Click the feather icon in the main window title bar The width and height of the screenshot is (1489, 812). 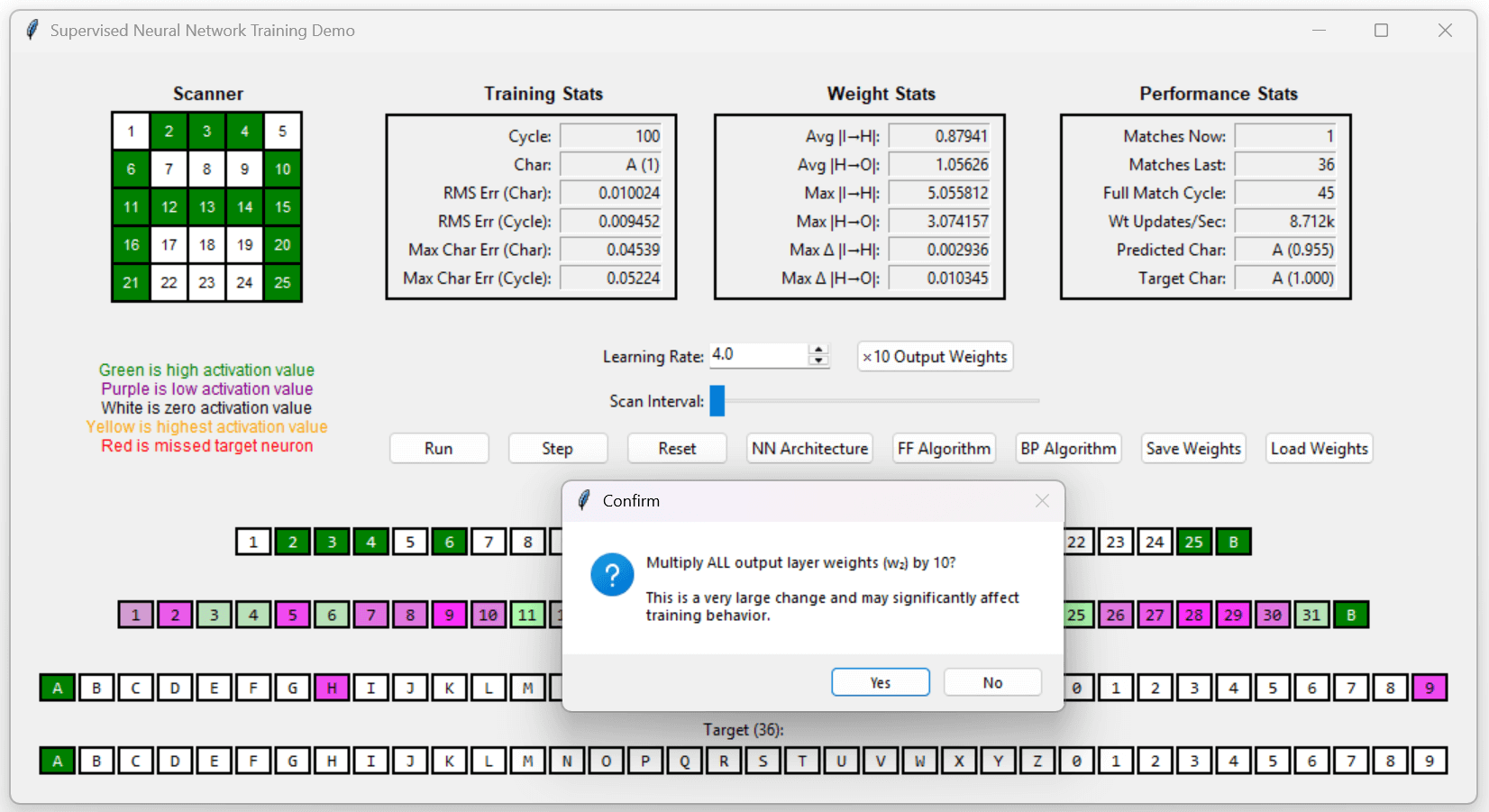tap(32, 30)
